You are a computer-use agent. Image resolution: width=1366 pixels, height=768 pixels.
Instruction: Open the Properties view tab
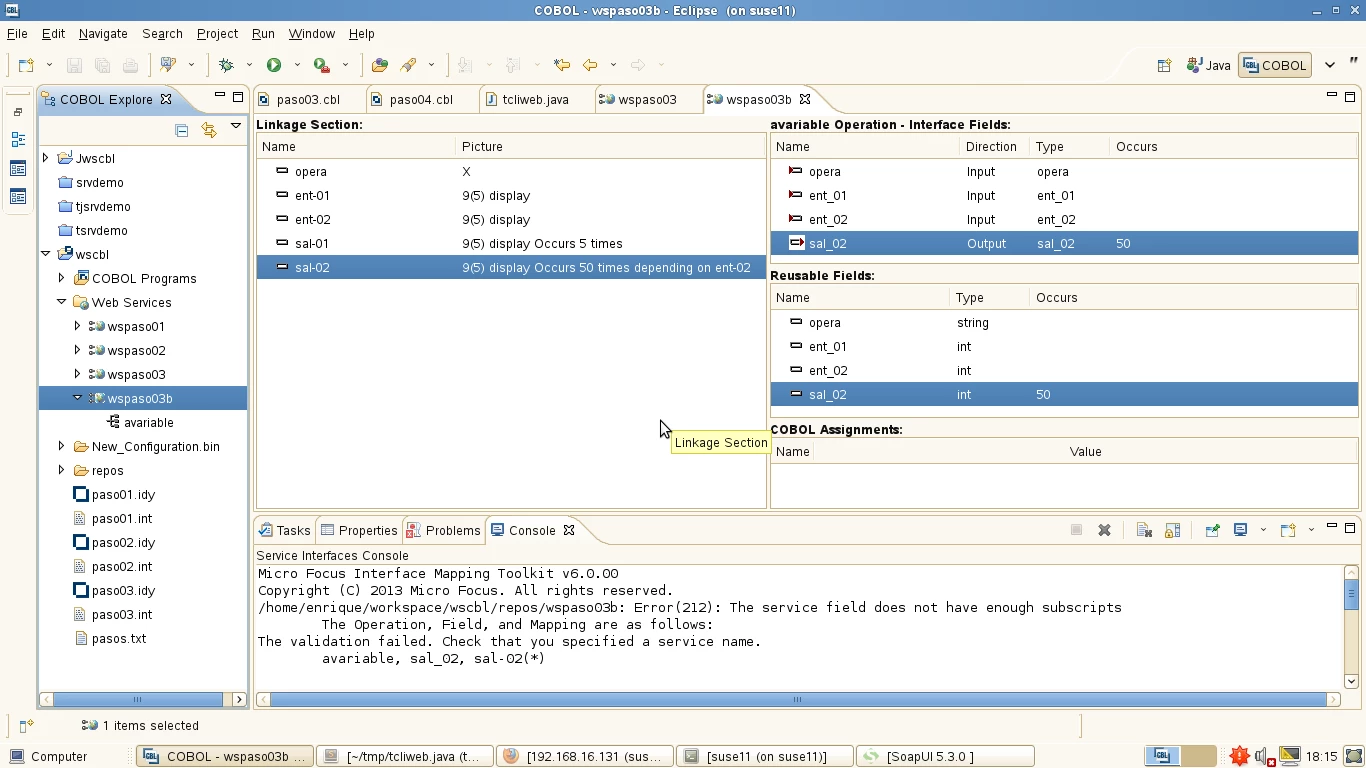point(359,530)
